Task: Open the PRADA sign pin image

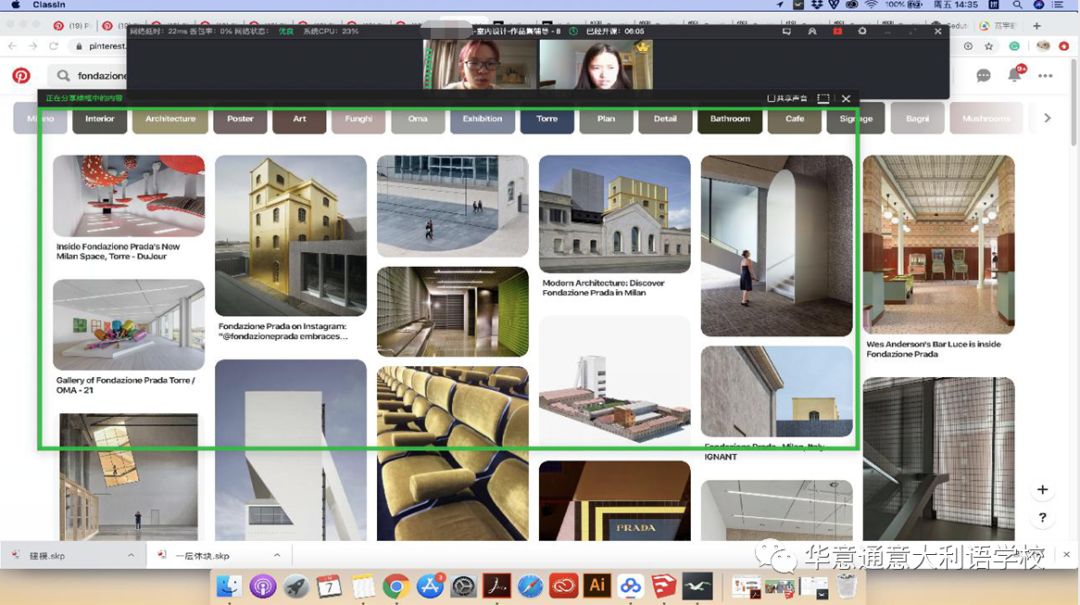Action: click(x=614, y=501)
